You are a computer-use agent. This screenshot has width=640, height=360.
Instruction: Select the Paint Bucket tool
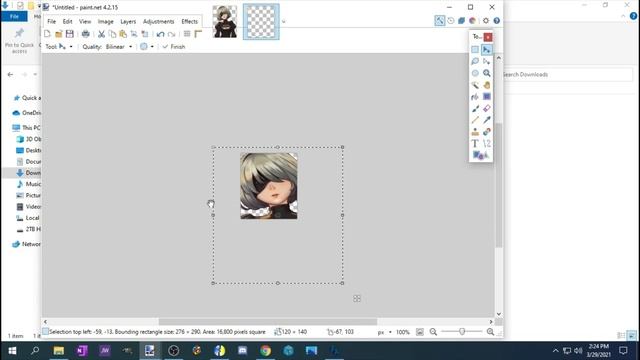[x=475, y=97]
